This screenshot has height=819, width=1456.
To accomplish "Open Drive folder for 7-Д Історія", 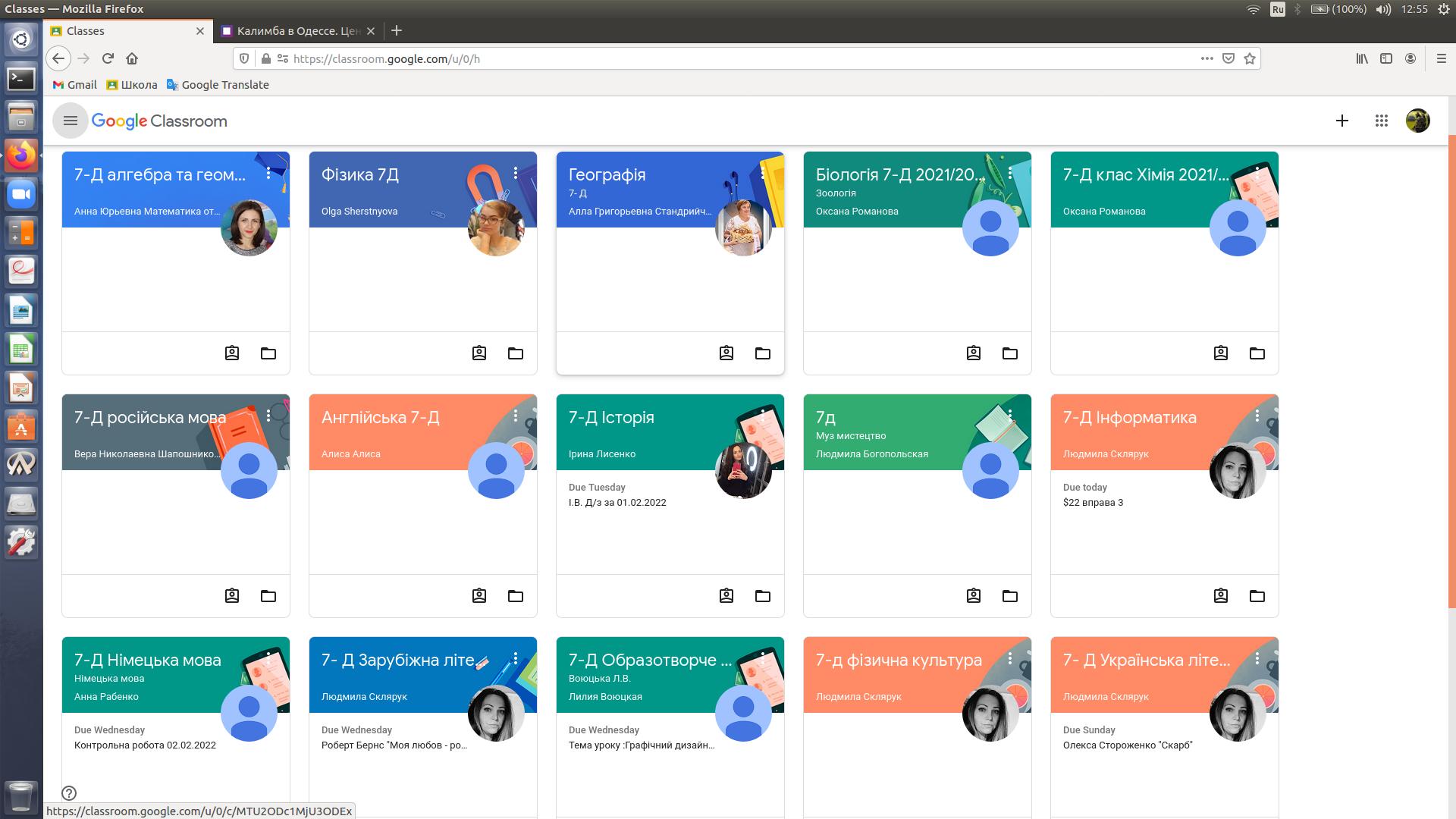I will (763, 596).
